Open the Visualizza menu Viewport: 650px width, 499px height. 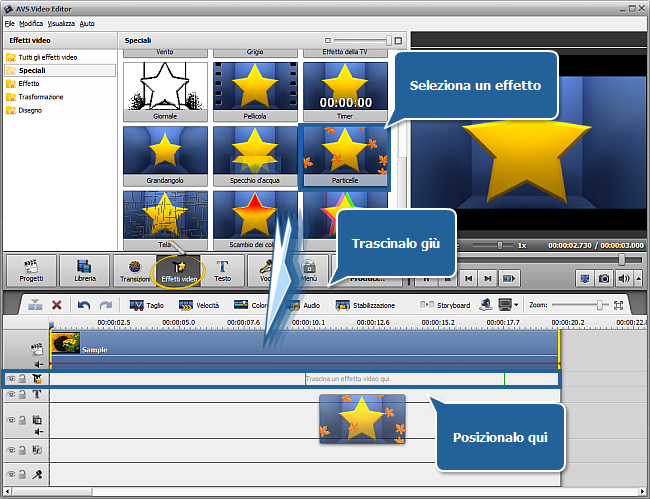coord(62,22)
